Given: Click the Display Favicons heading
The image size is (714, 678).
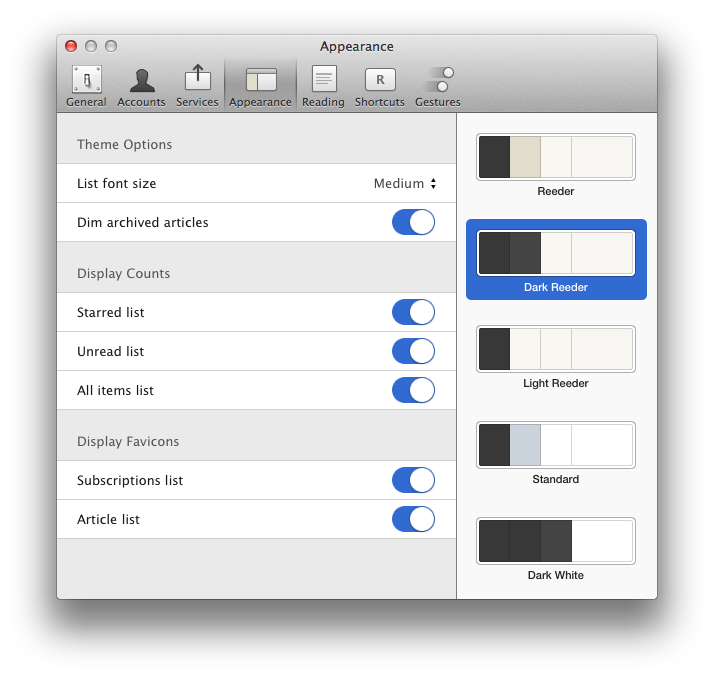Looking at the screenshot, I should coord(128,441).
